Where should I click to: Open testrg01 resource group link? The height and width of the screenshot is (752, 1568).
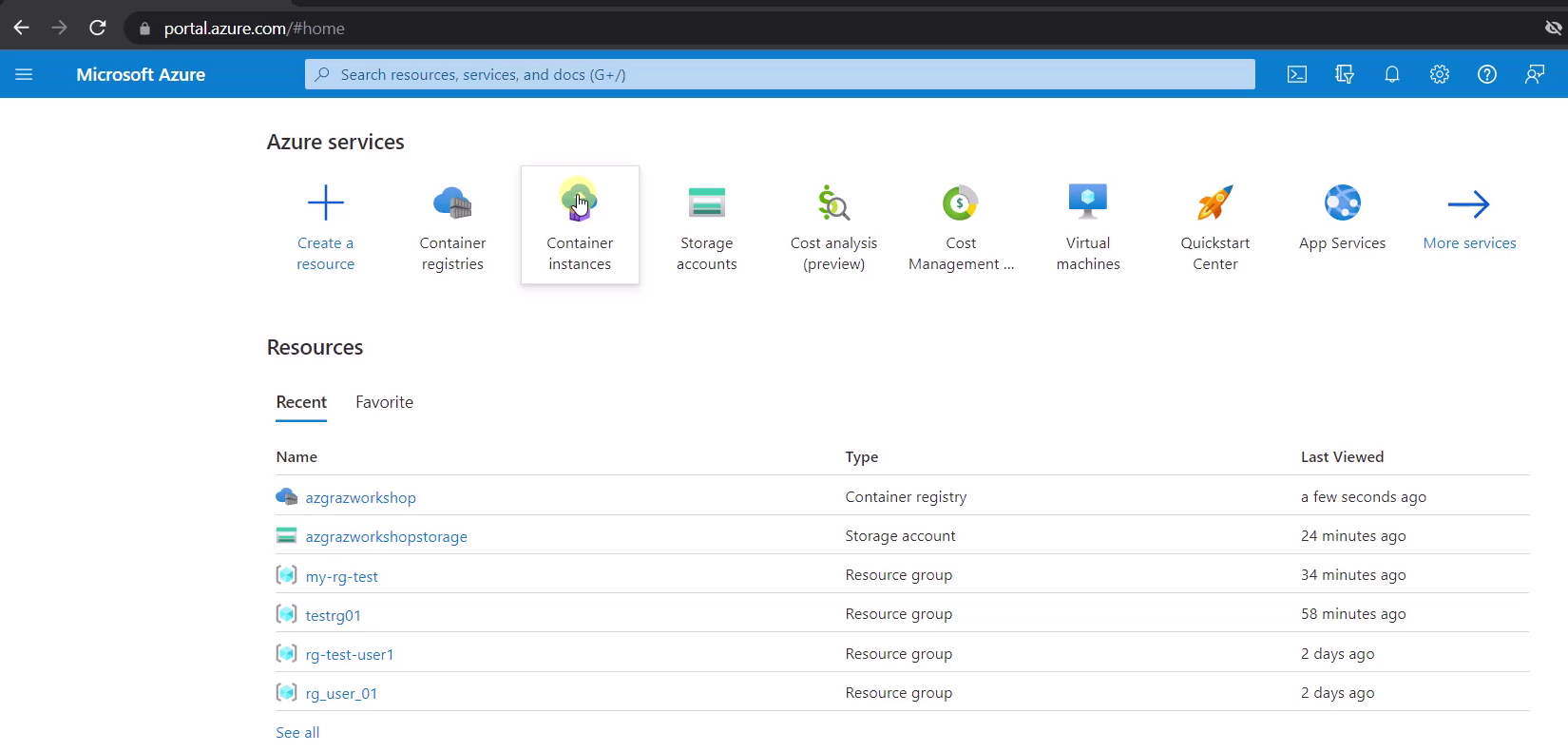[333, 615]
